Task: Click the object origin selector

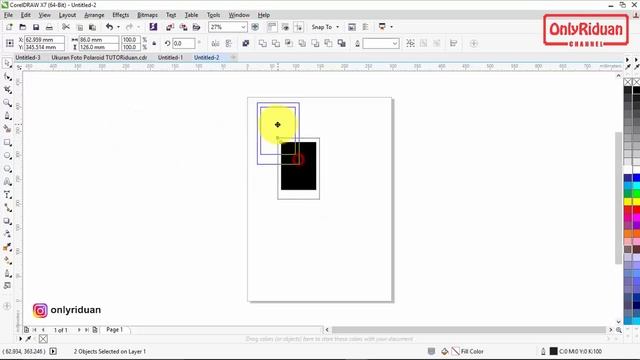Action: [x=10, y=43]
